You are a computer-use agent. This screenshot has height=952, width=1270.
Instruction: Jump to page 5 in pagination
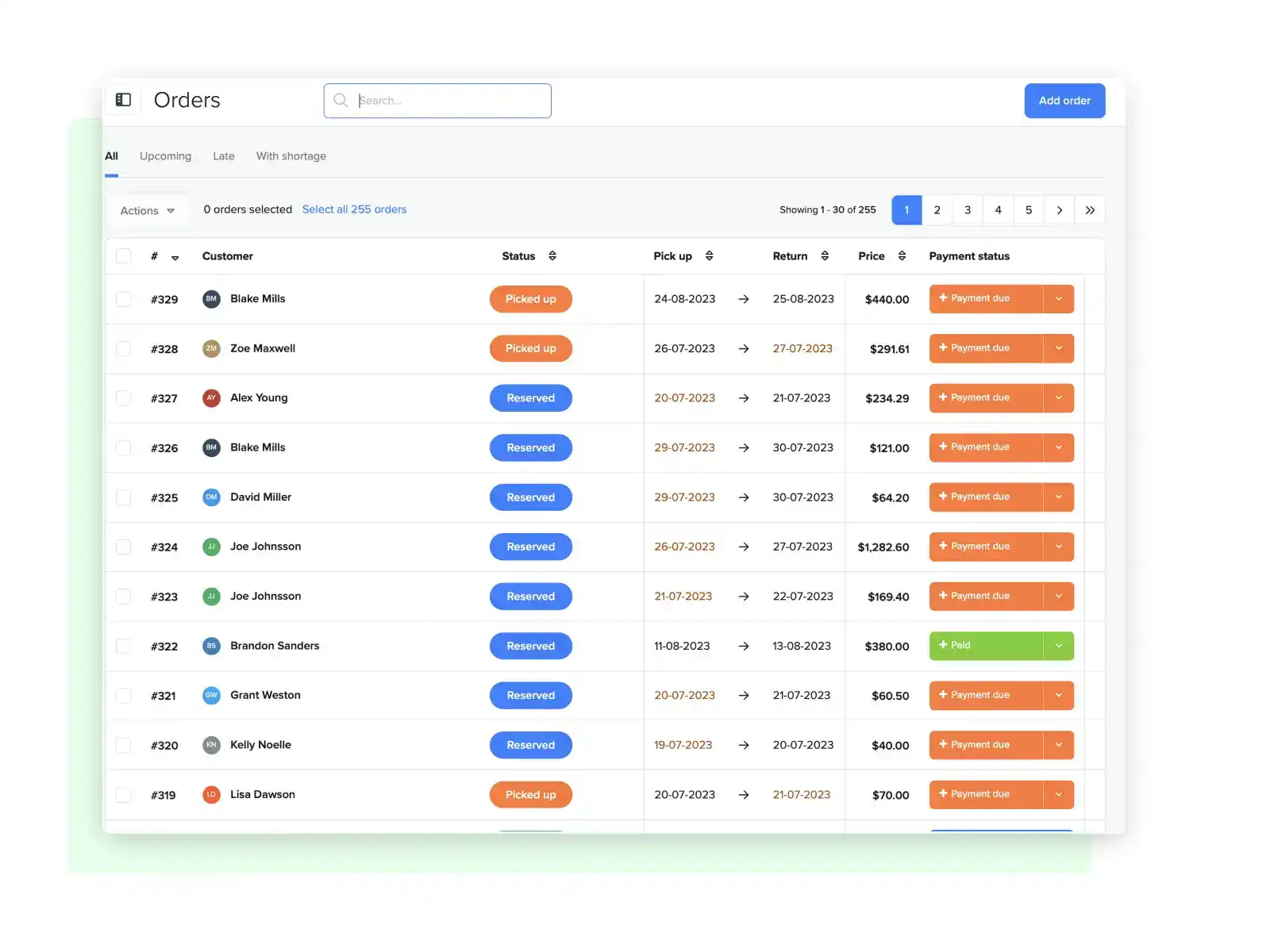pyautogui.click(x=1029, y=209)
